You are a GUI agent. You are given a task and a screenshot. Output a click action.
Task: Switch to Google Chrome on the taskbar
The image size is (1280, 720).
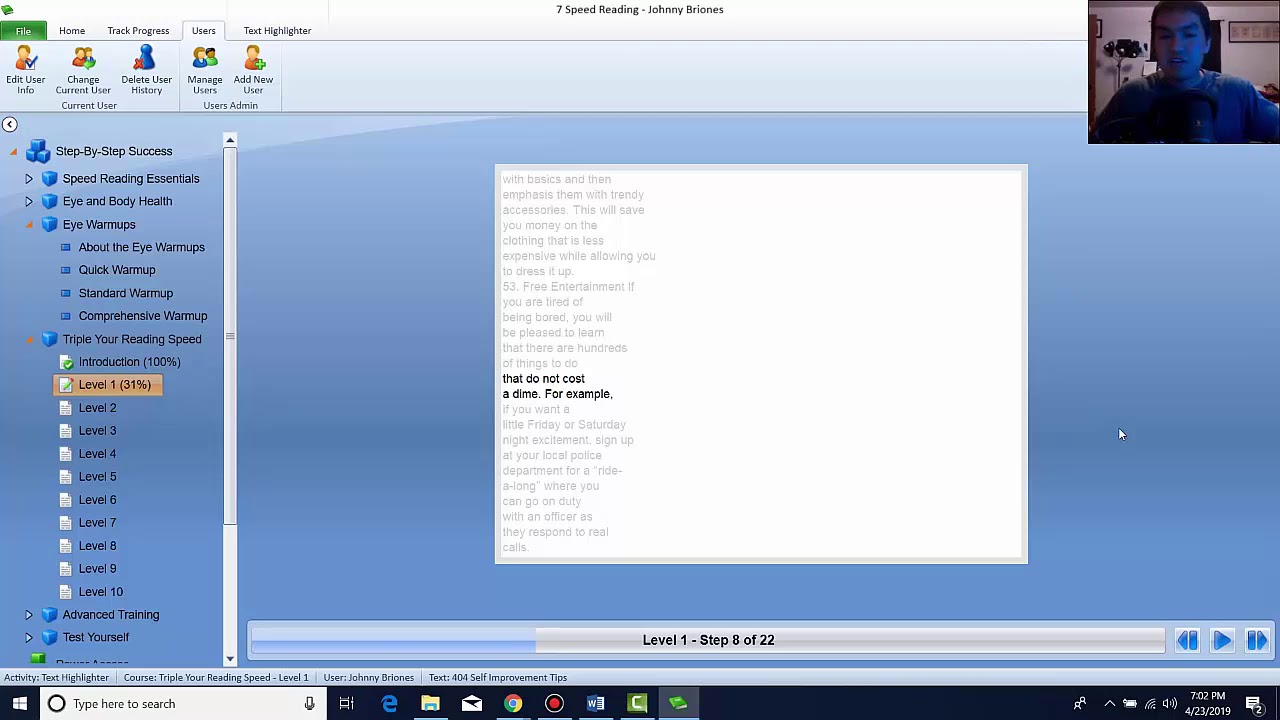click(x=512, y=703)
